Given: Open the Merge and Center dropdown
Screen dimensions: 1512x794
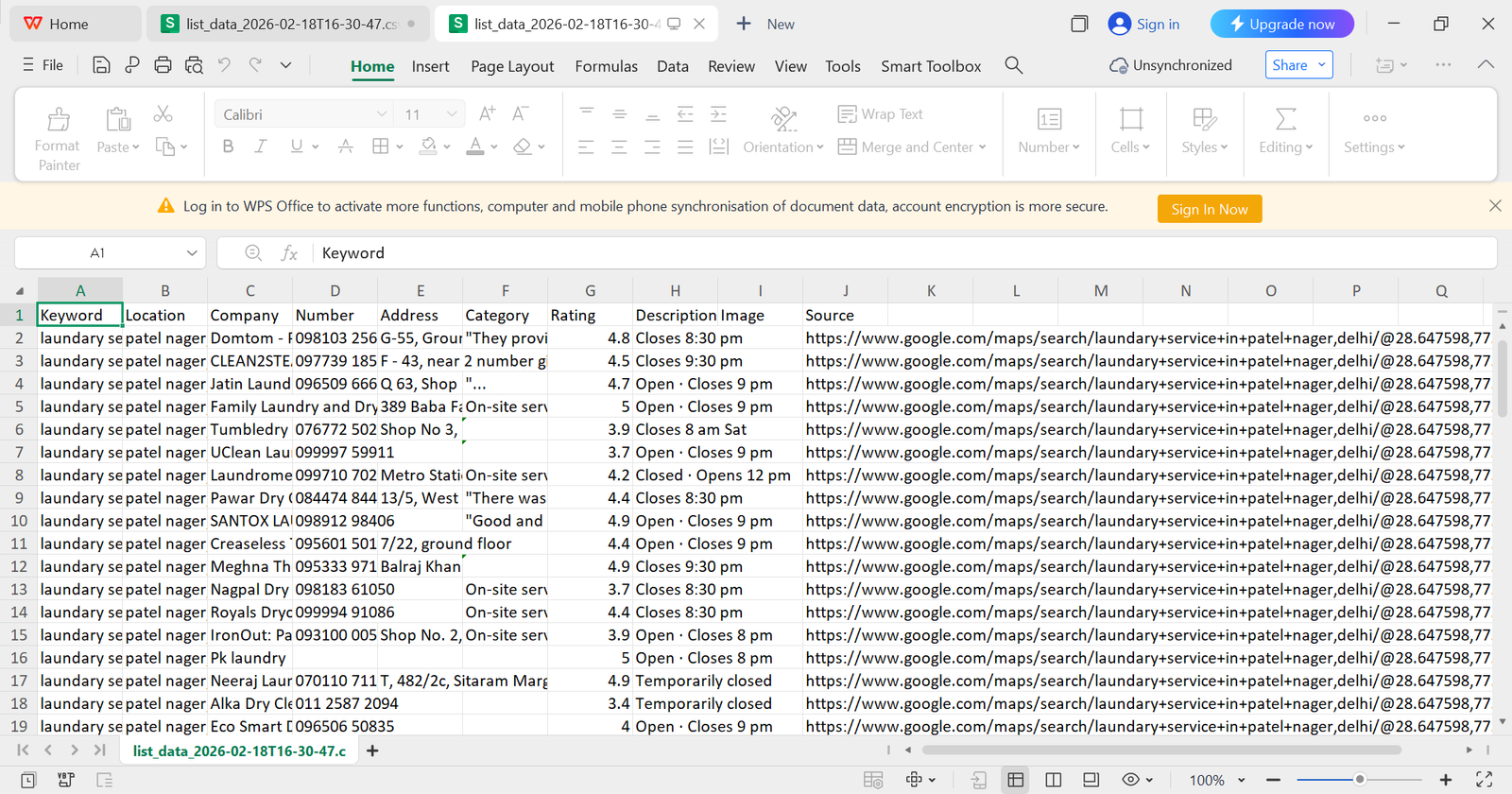Looking at the screenshot, I should pos(983,147).
